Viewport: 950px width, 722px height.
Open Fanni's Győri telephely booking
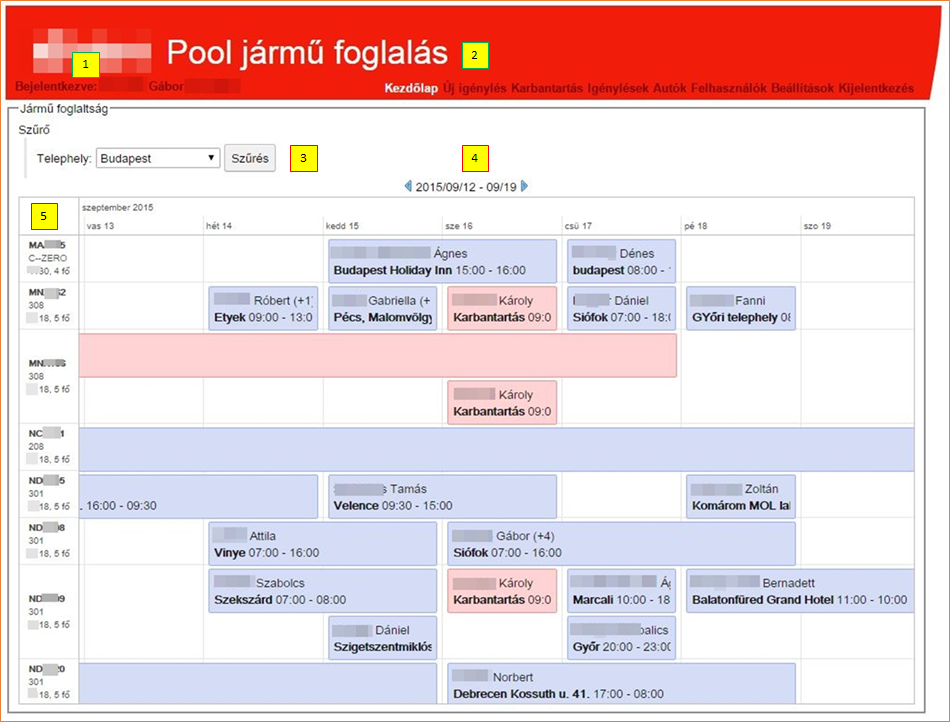(x=740, y=309)
